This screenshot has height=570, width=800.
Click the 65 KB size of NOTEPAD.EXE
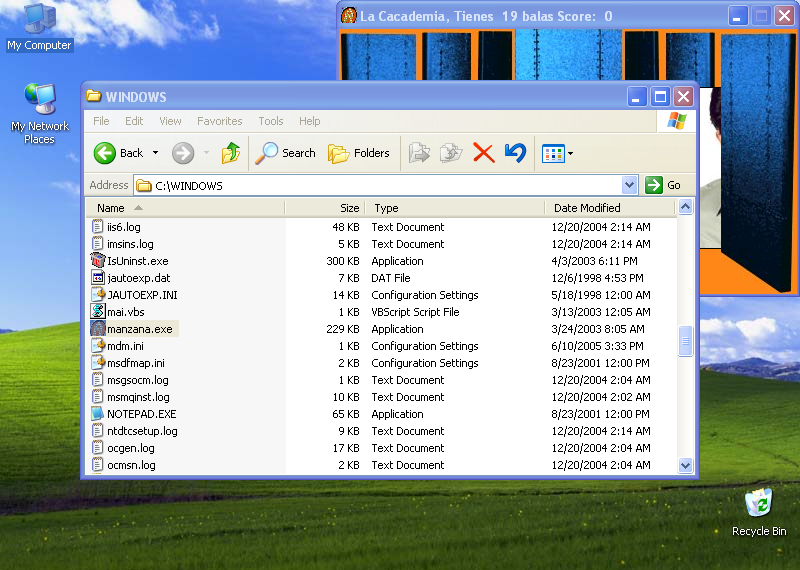coord(345,414)
